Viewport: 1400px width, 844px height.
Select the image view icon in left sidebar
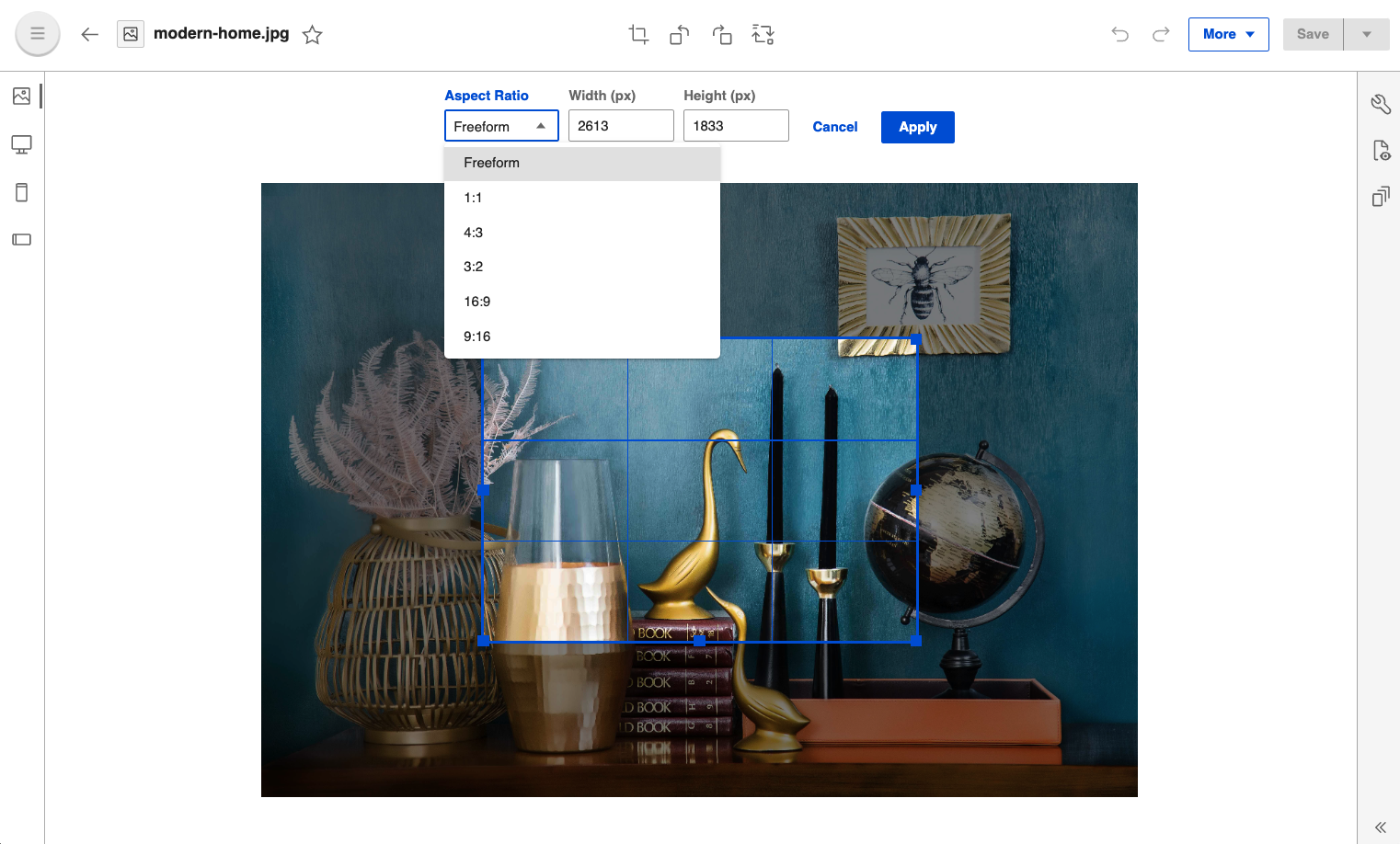click(21, 96)
